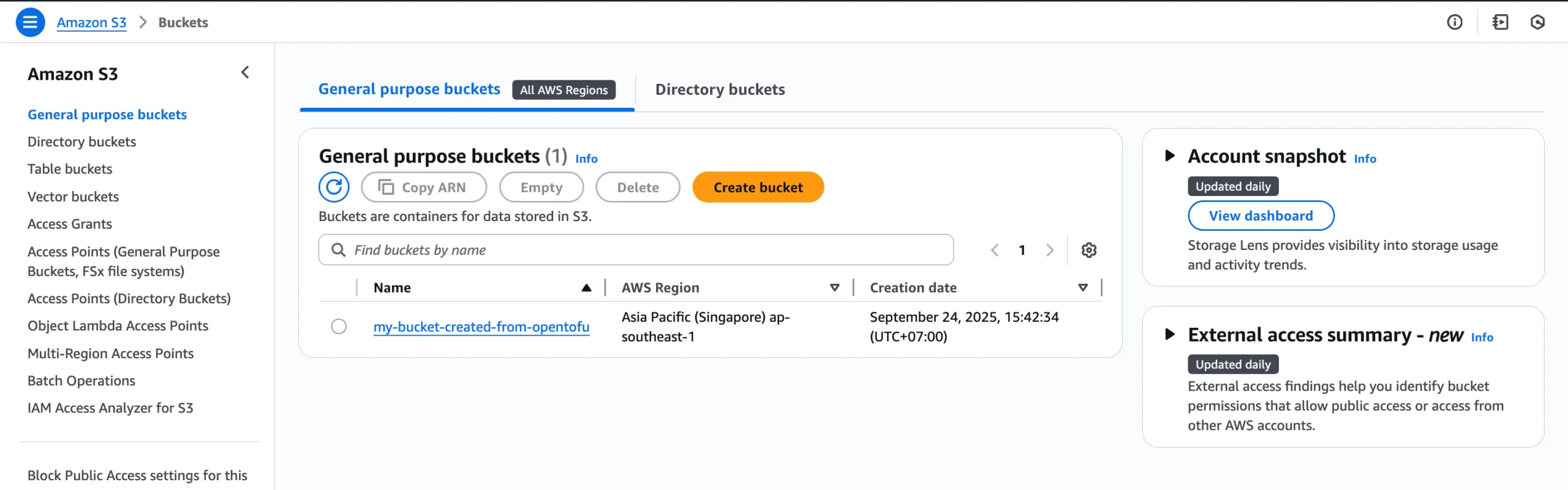Viewport: 1568px width, 490px height.
Task: Open the side panel icon in header
Action: click(x=1500, y=23)
